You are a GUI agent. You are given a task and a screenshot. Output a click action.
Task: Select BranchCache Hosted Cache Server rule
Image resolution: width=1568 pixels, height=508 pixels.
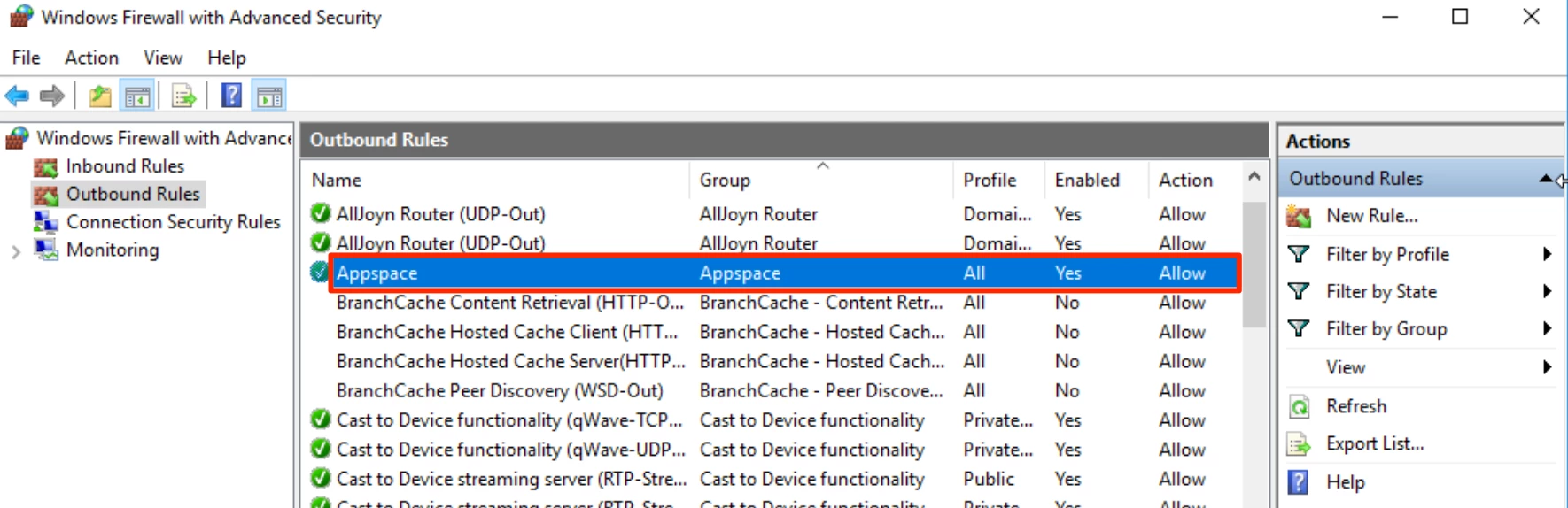pos(511,361)
